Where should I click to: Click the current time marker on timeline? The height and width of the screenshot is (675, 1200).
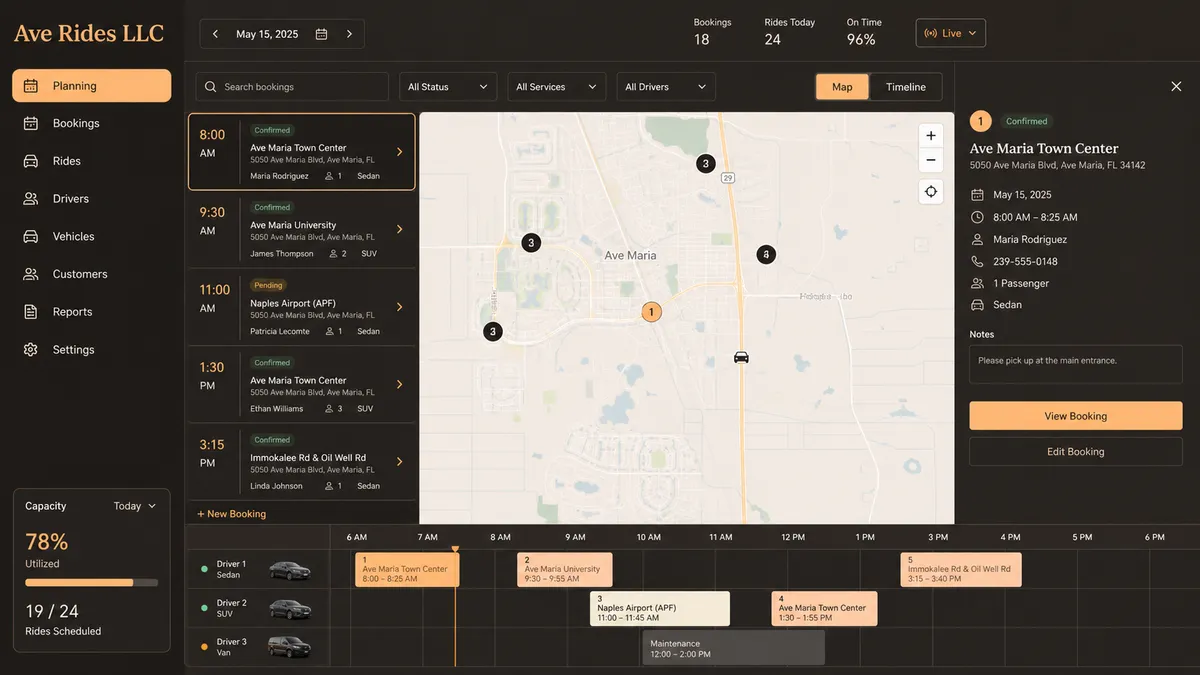click(455, 549)
